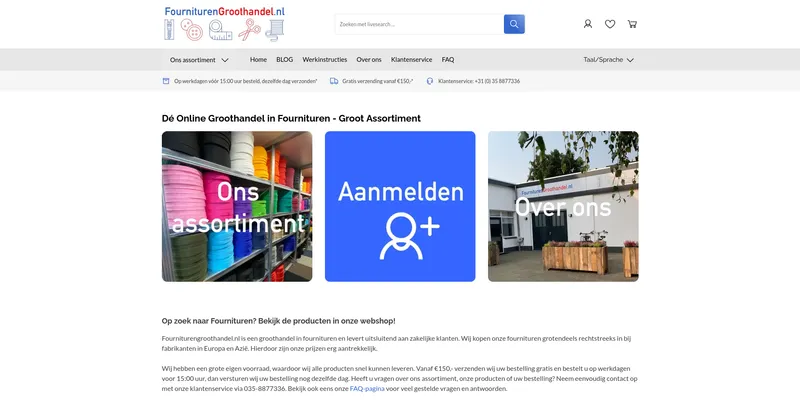
Task: Follow the FAQ-pagina link in text
Action: click(367, 389)
